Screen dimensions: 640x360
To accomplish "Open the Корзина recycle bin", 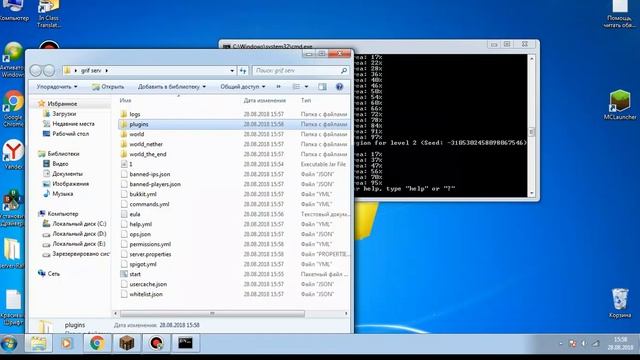I will click(620, 303).
